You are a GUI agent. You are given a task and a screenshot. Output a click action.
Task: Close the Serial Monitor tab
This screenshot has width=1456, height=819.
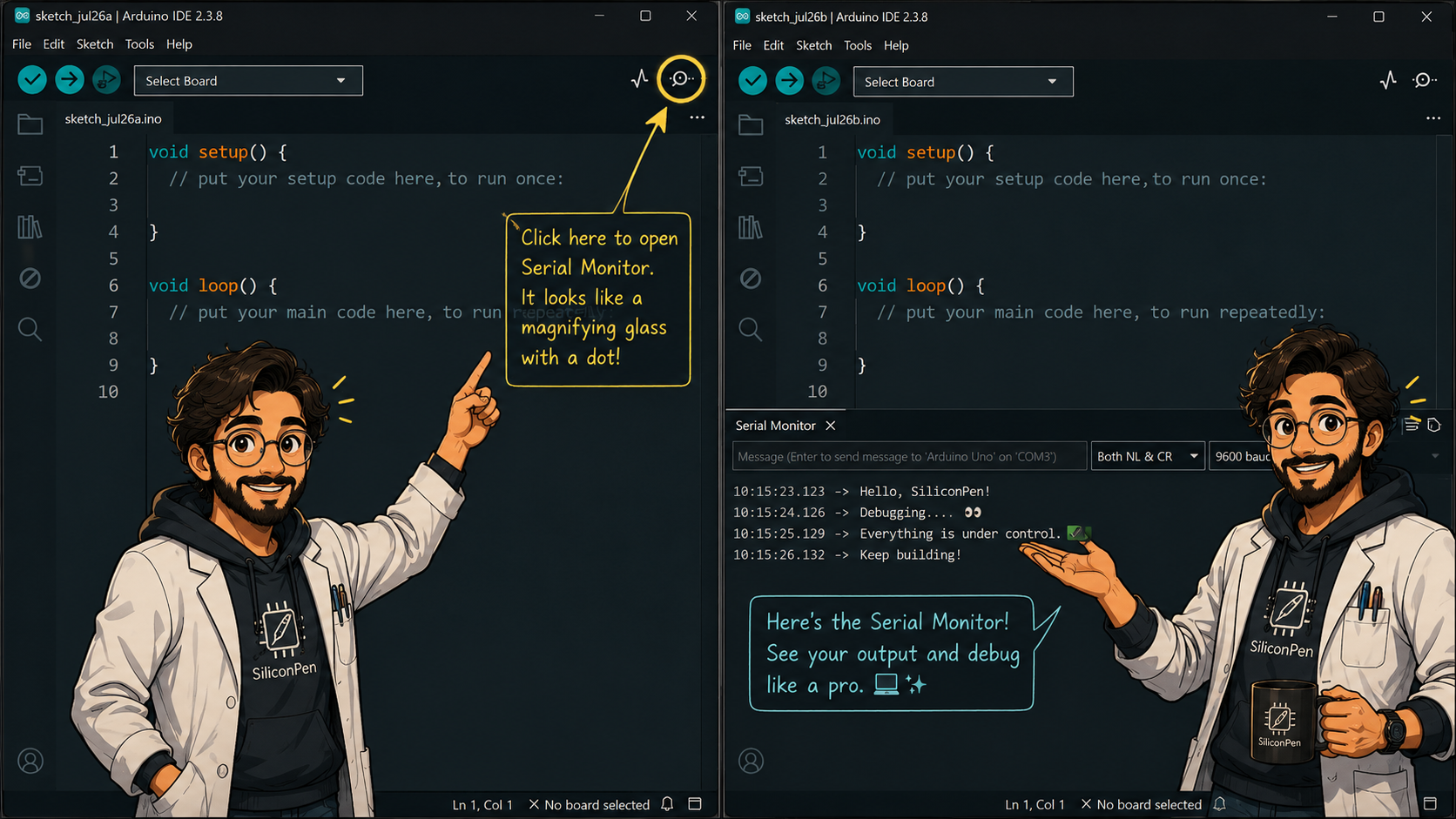[x=831, y=426]
